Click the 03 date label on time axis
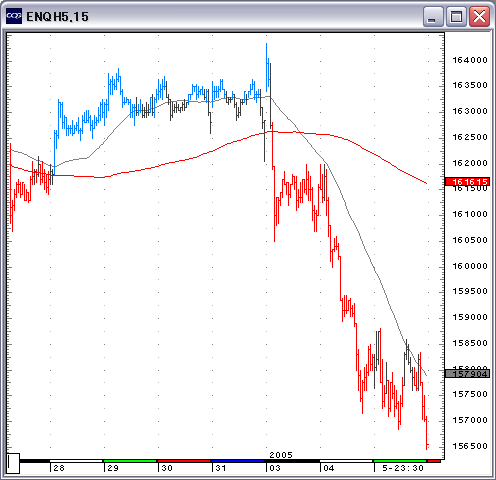Viewport: 496px width, 480px height. point(275,468)
